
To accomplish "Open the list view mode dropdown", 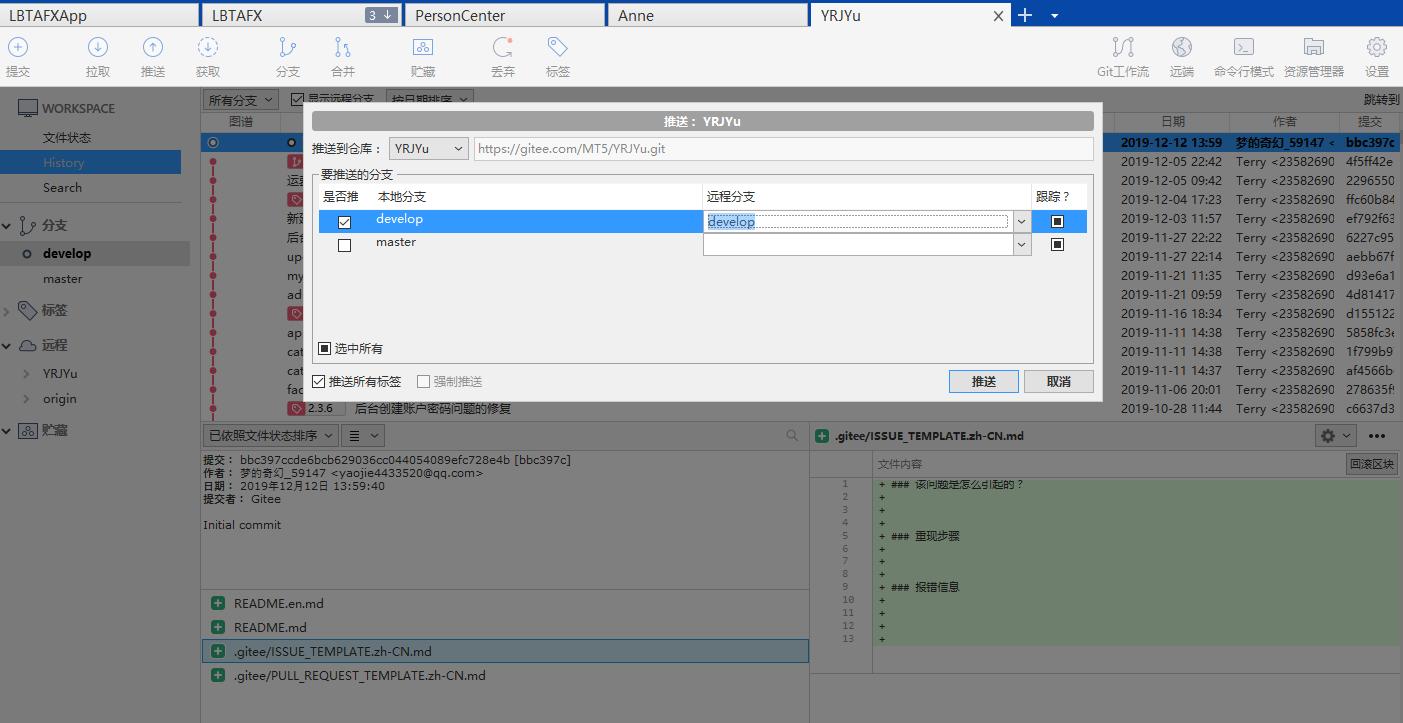I will point(362,436).
